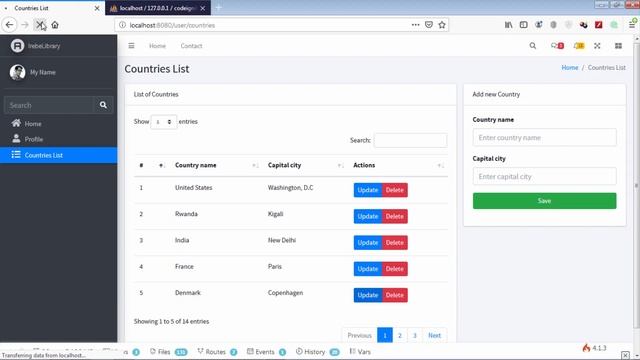Update the France row
The height and width of the screenshot is (360, 640).
tap(368, 269)
